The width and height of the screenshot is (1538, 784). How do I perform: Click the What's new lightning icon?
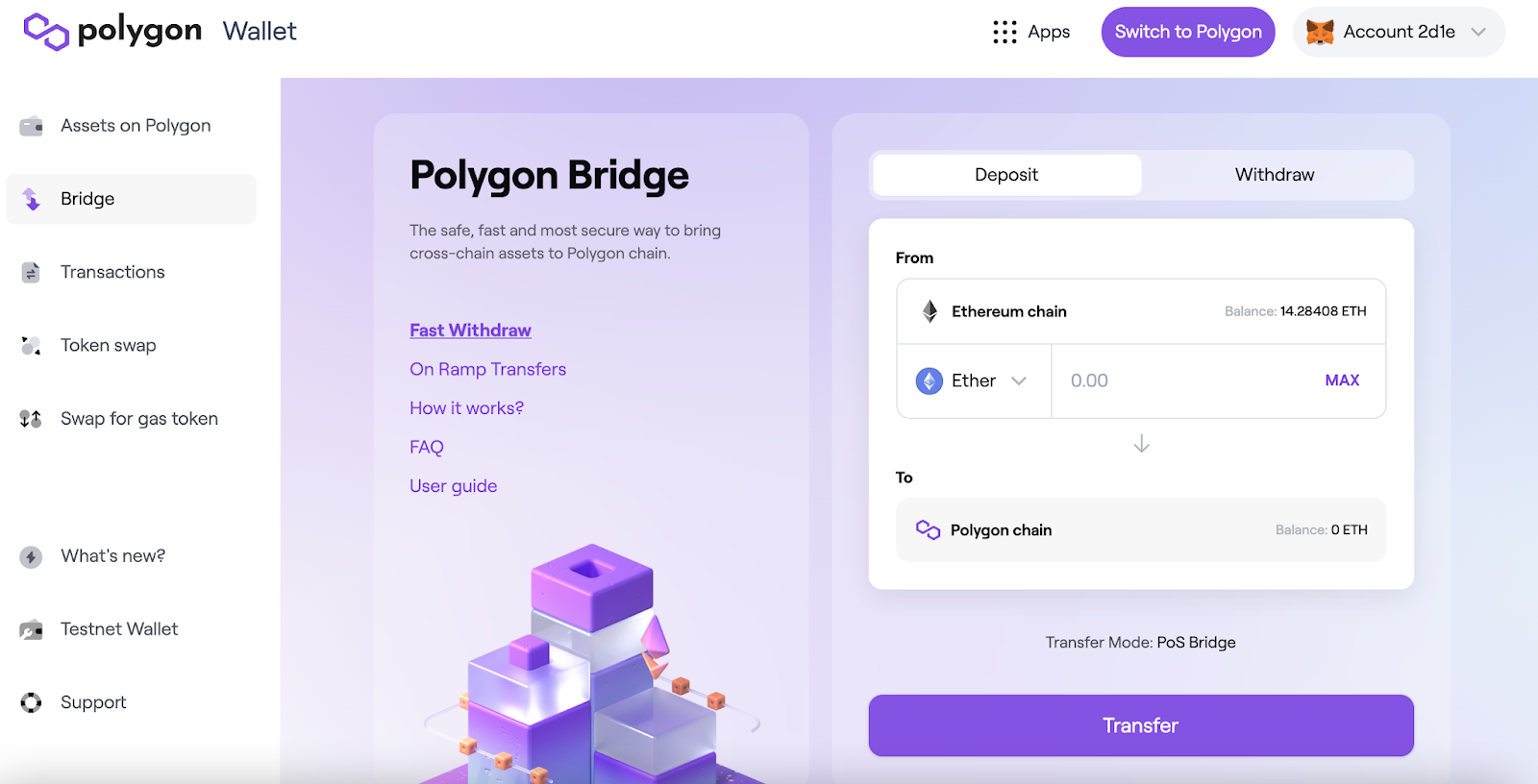tap(32, 556)
